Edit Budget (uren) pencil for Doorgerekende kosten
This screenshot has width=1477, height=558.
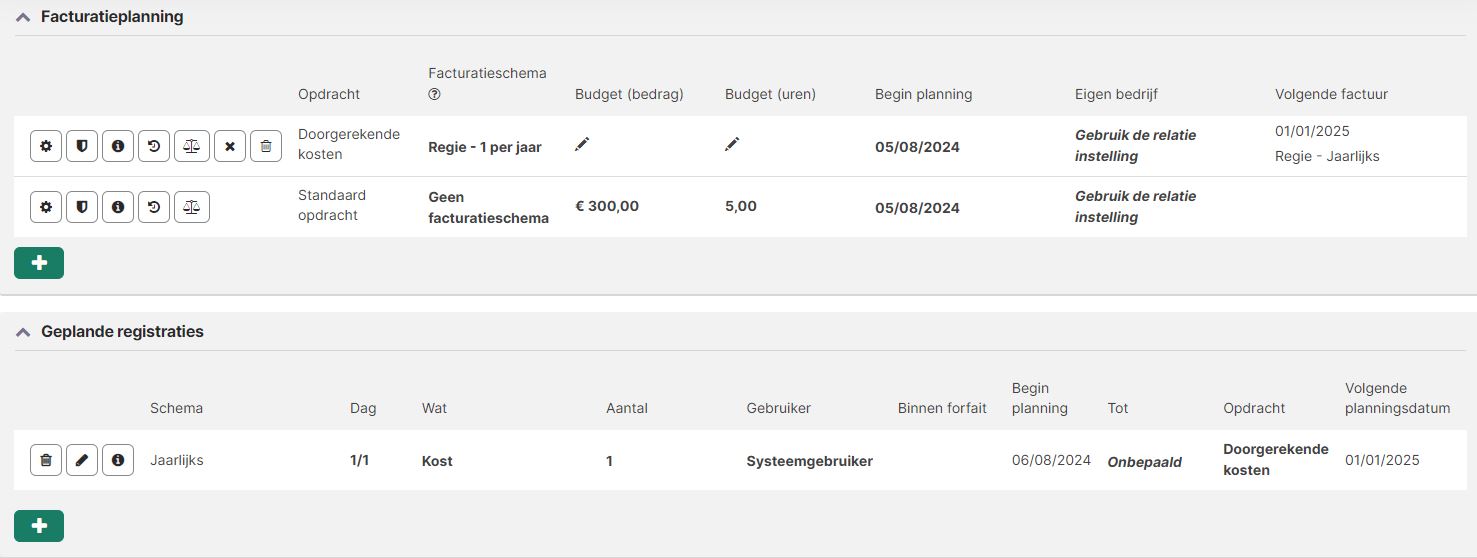732,145
